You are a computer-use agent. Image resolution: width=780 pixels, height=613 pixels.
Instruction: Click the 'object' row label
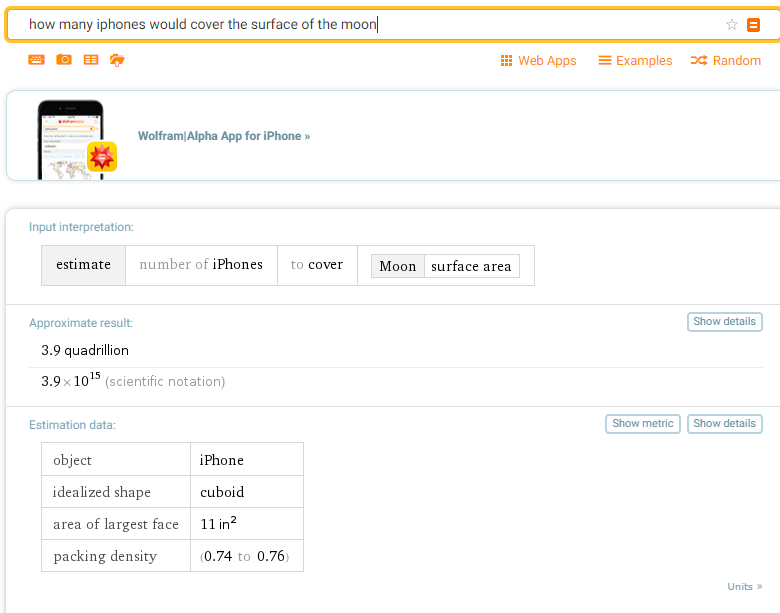click(72, 460)
